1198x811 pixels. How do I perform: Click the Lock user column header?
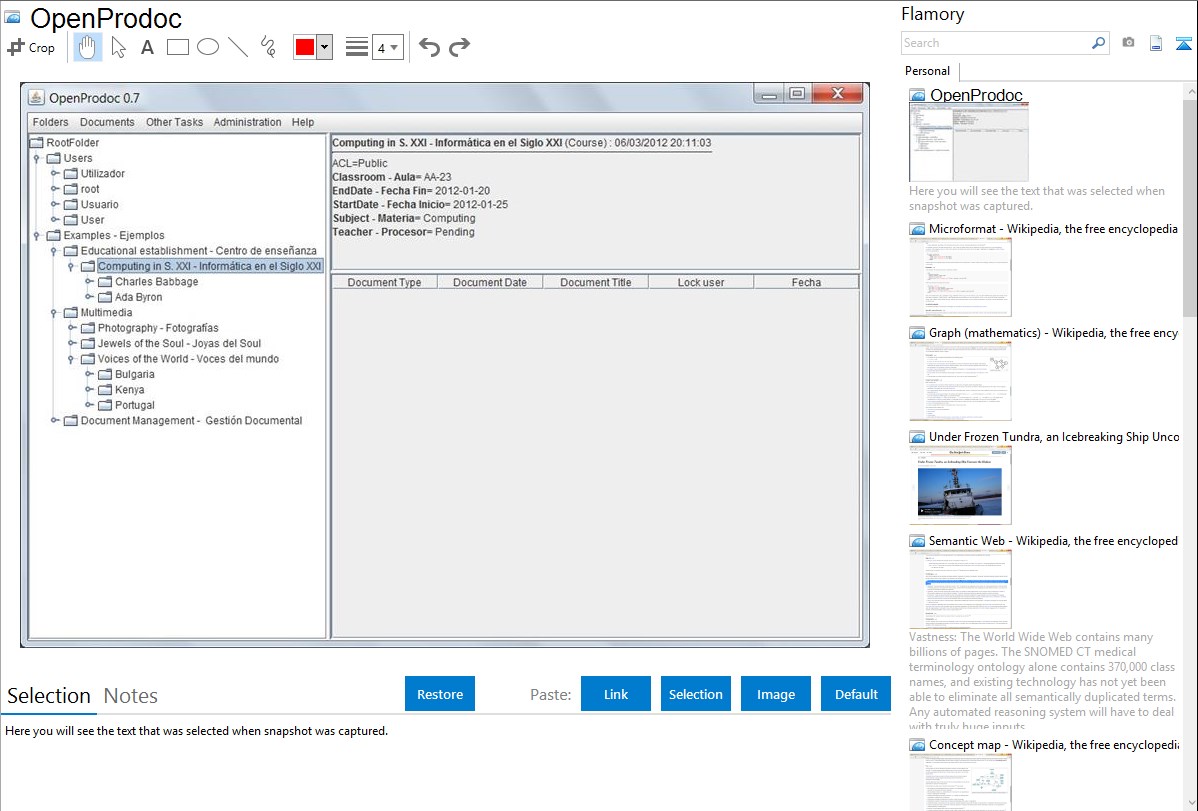click(701, 282)
